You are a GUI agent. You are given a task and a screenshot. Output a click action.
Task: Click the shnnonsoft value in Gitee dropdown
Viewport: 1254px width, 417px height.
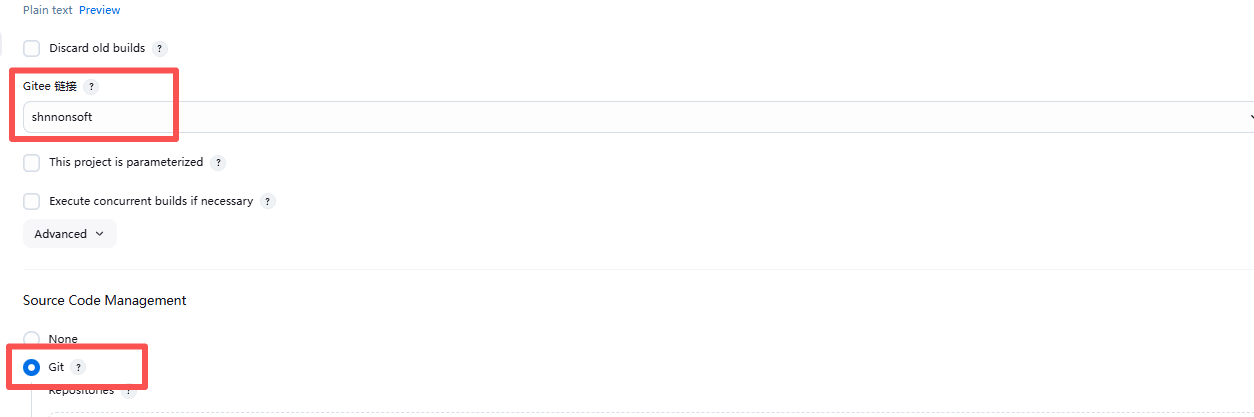click(x=62, y=117)
